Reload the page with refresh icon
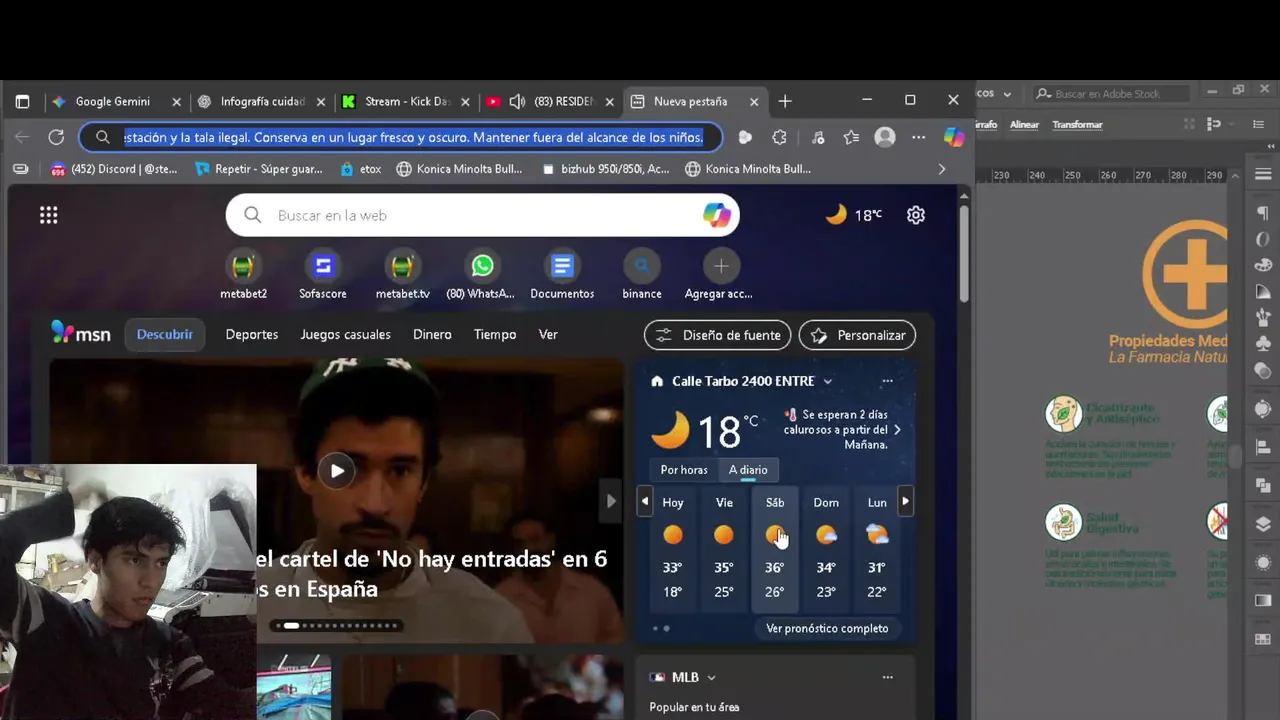The width and height of the screenshot is (1280, 720). (x=56, y=137)
